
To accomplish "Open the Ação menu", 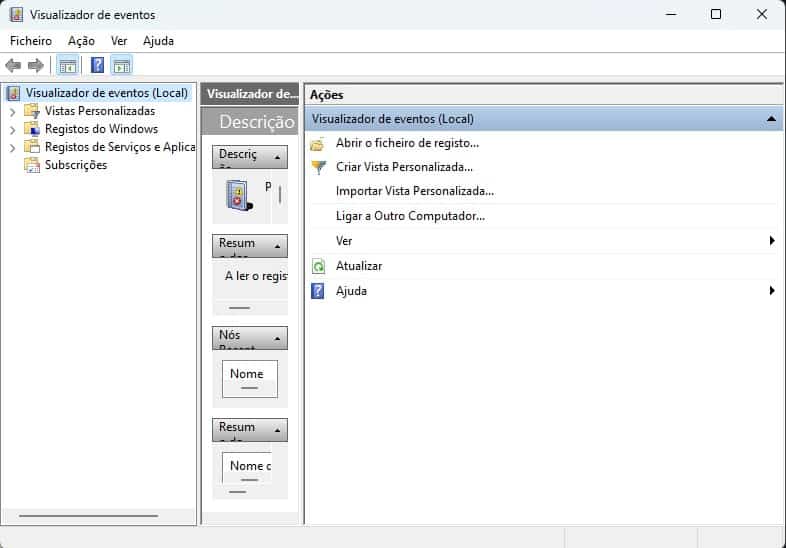I will point(81,41).
